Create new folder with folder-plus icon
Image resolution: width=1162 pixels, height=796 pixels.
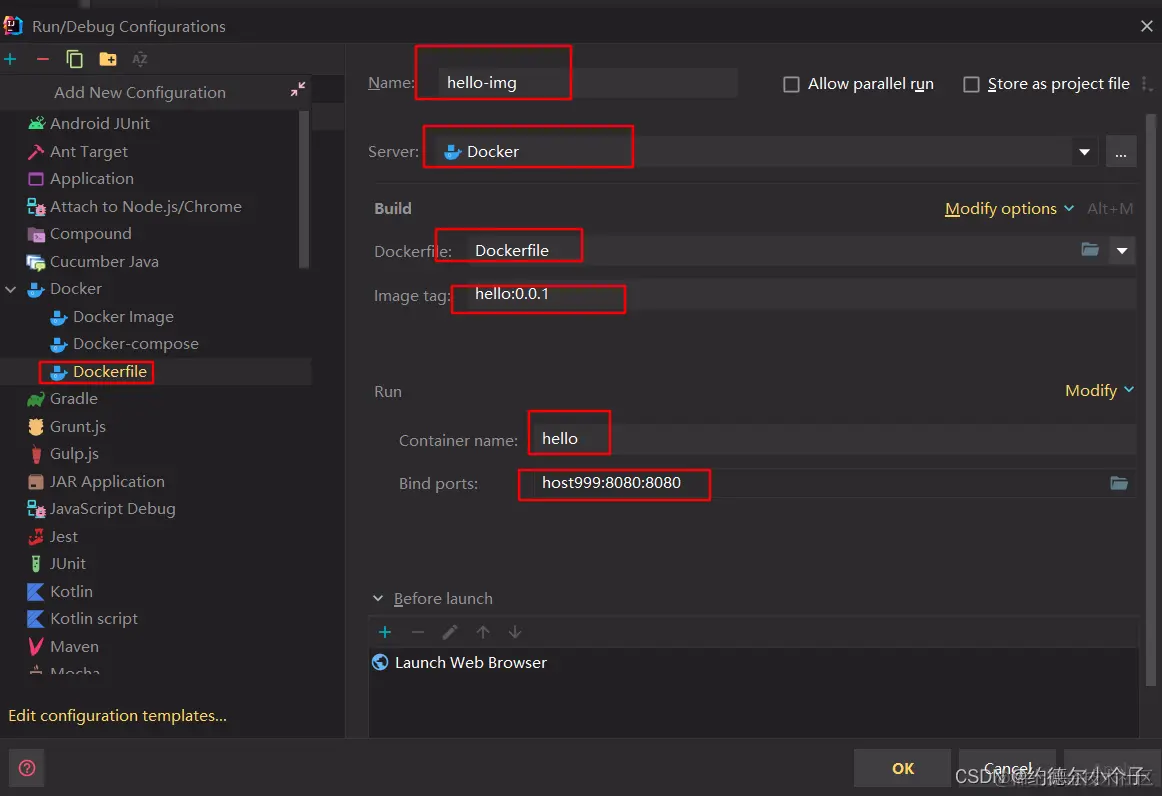pyautogui.click(x=108, y=59)
